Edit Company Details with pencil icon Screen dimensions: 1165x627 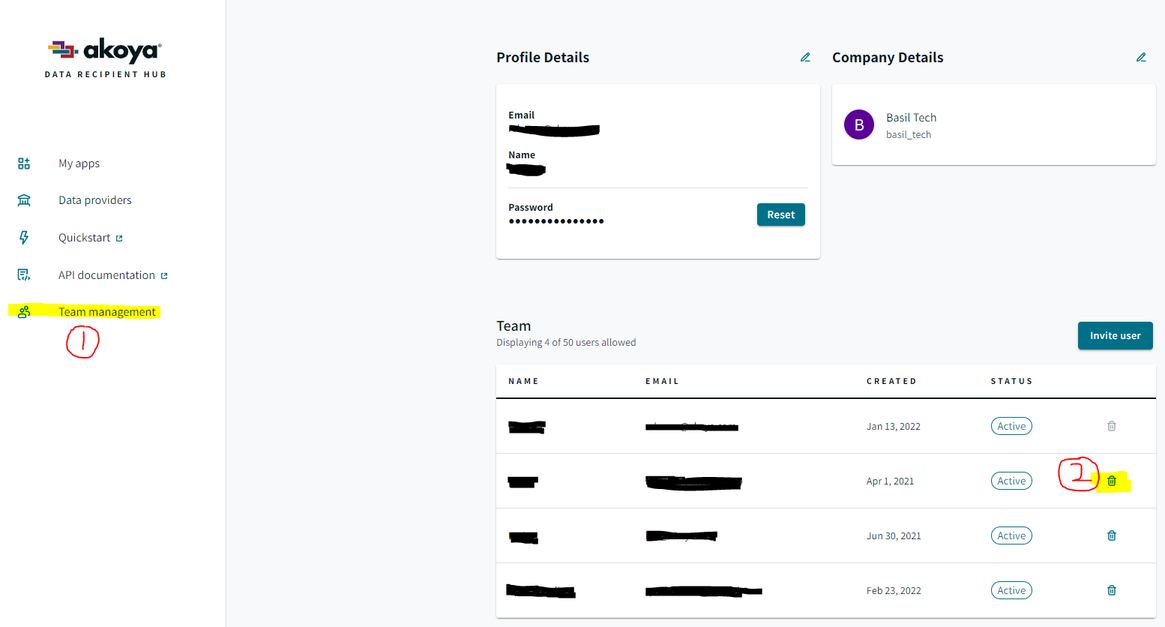coord(1141,58)
